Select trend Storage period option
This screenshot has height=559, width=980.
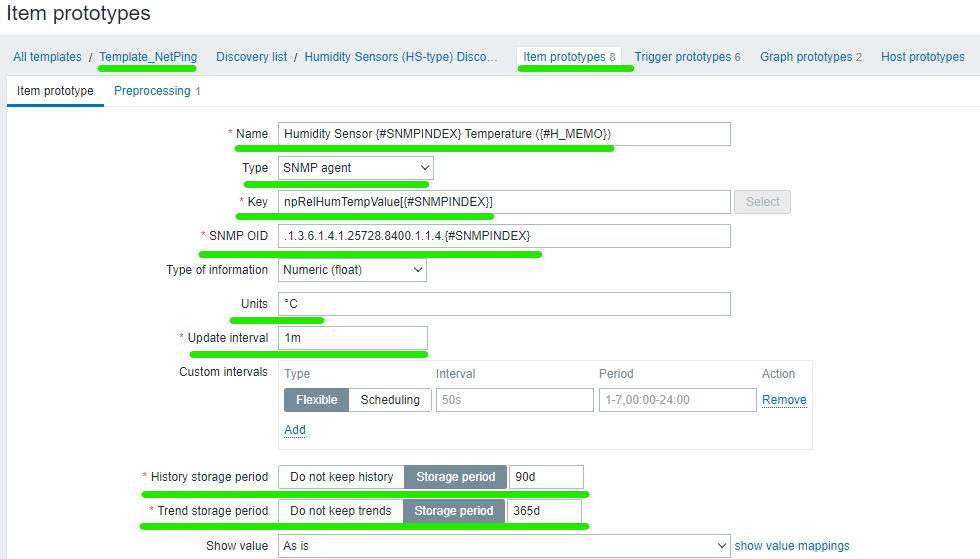(454, 511)
